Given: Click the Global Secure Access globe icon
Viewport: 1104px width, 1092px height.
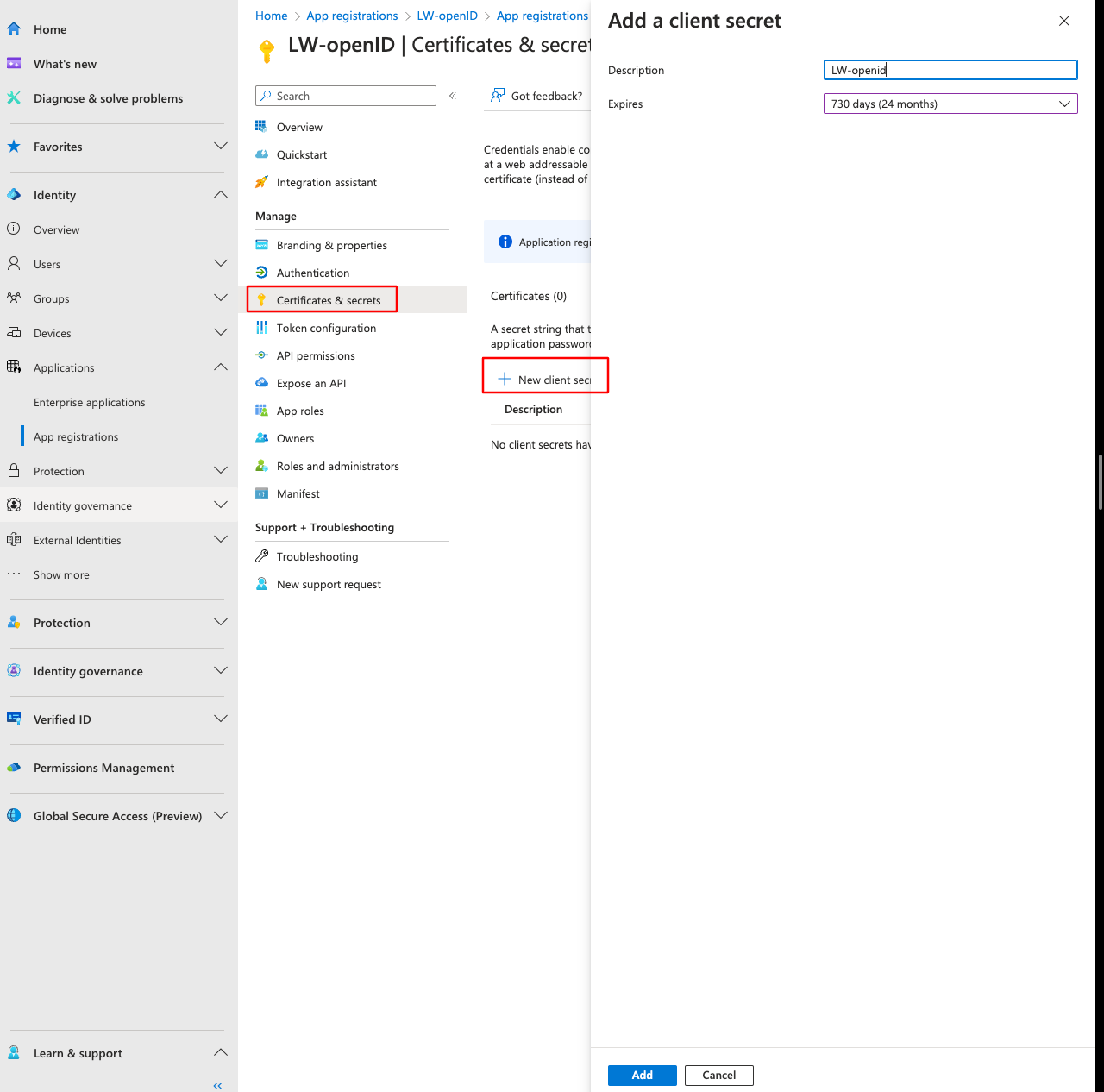Looking at the screenshot, I should click(14, 815).
